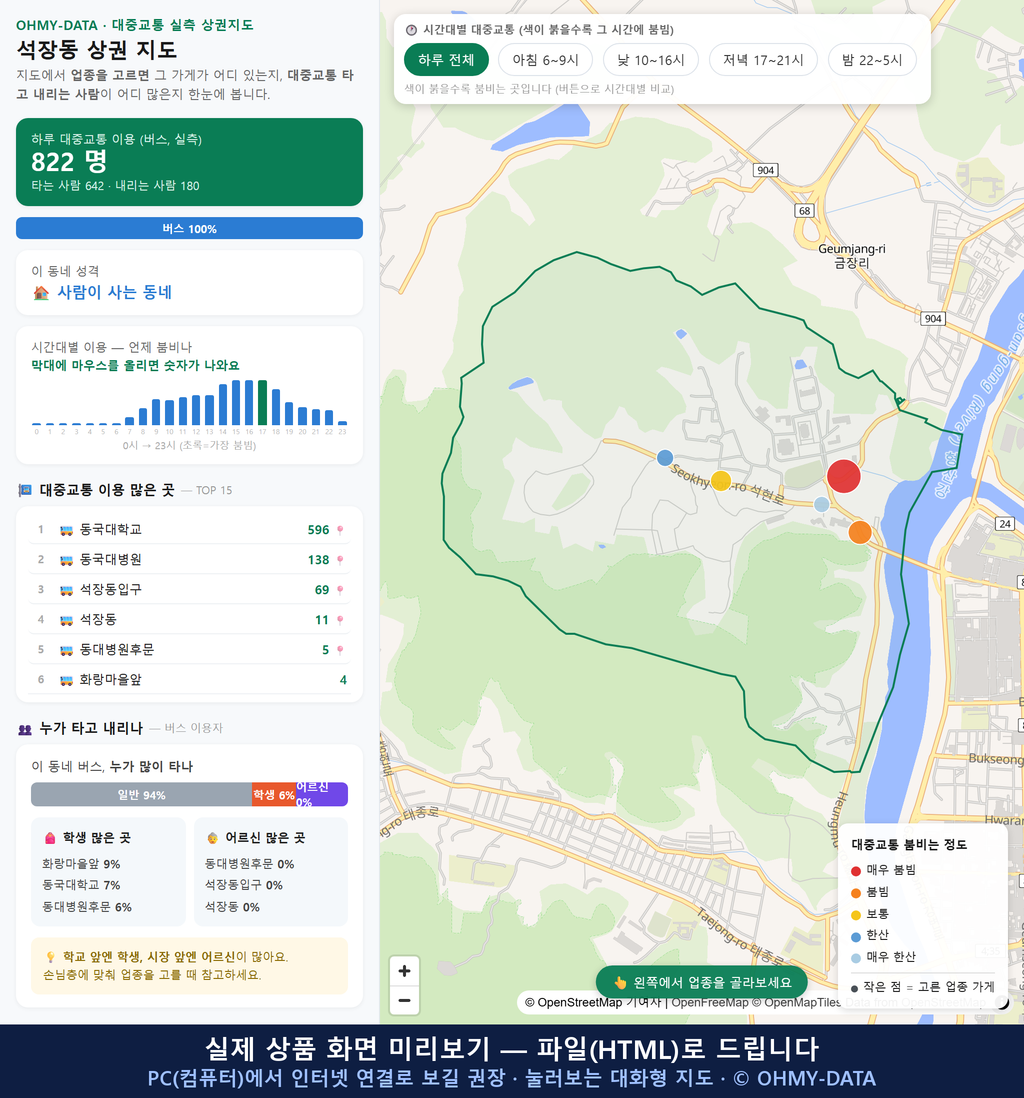Image resolution: width=1024 pixels, height=1098 pixels.
Task: Click the Geumjang-ri 금장리 map label
Action: click(852, 256)
